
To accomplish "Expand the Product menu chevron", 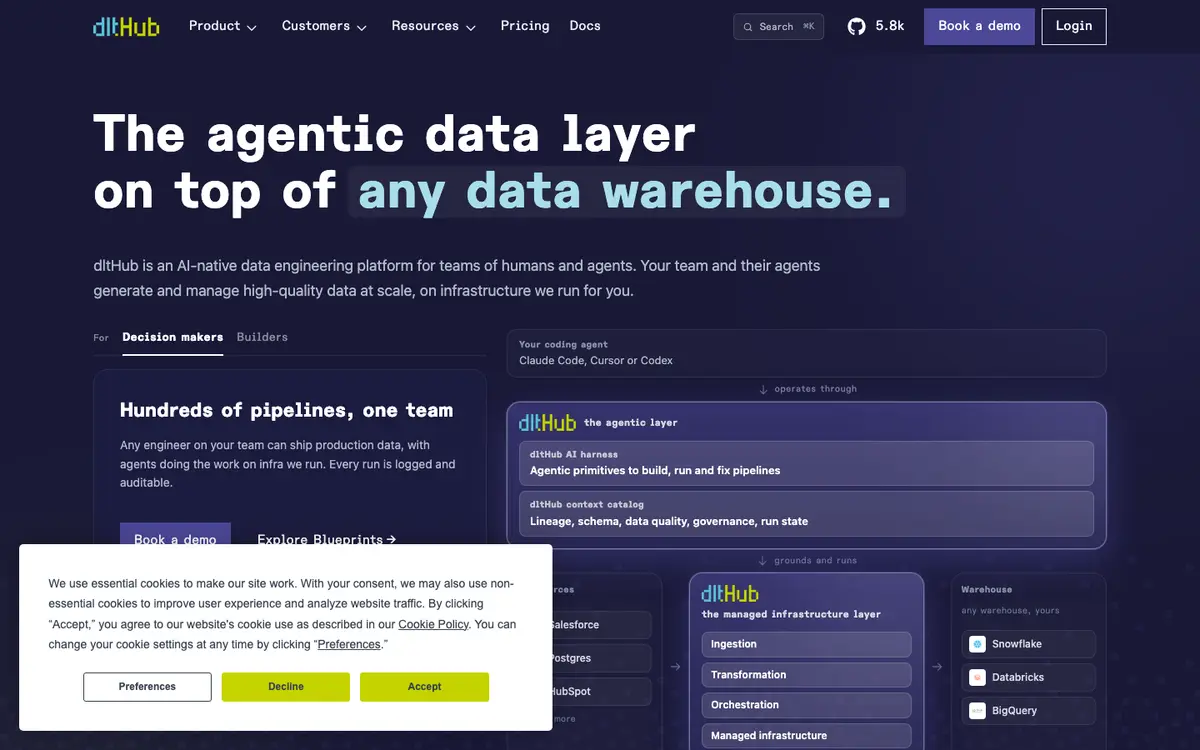I will (x=252, y=28).
